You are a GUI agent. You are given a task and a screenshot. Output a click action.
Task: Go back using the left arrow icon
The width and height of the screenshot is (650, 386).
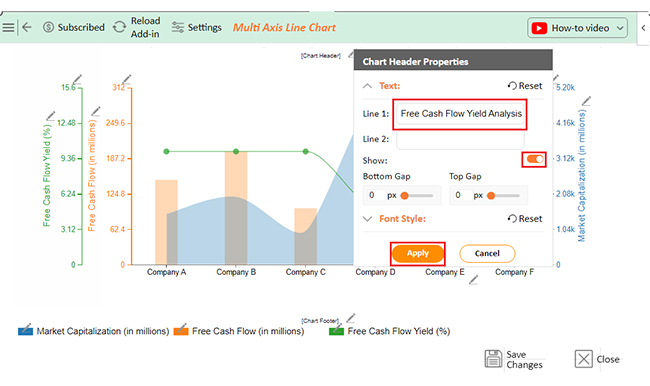point(27,27)
